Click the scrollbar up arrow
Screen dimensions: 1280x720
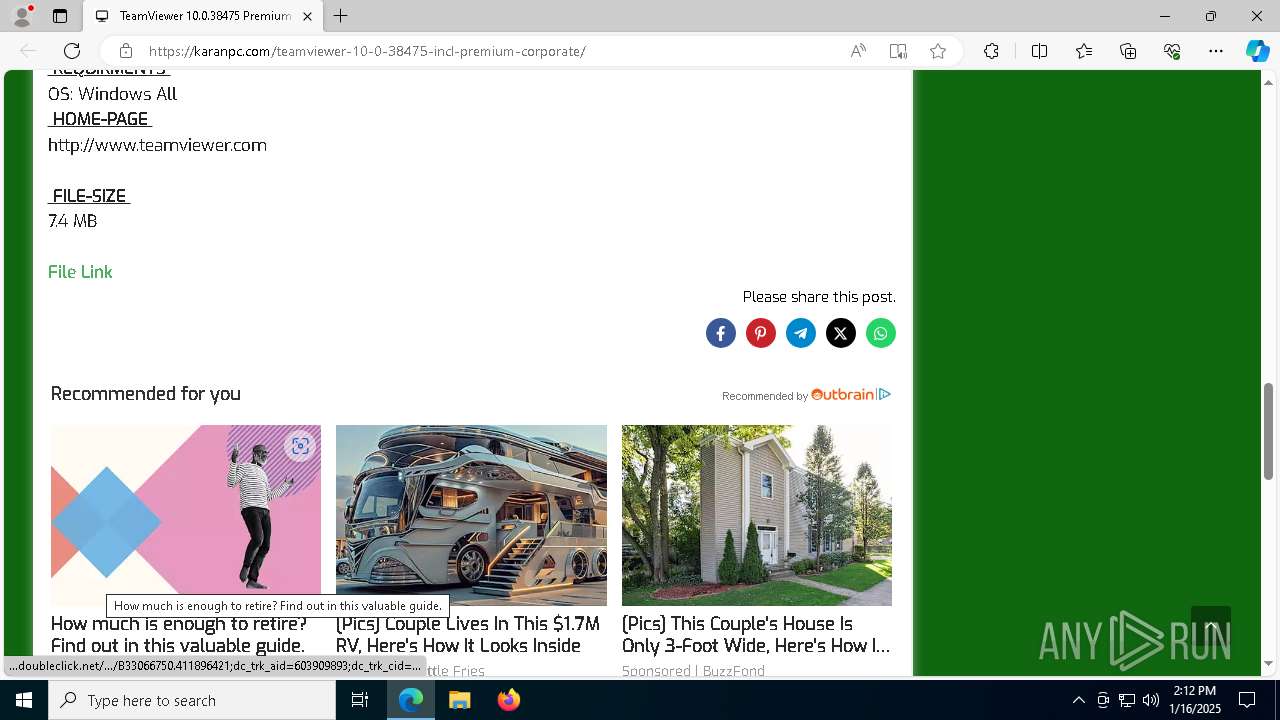[x=1269, y=81]
